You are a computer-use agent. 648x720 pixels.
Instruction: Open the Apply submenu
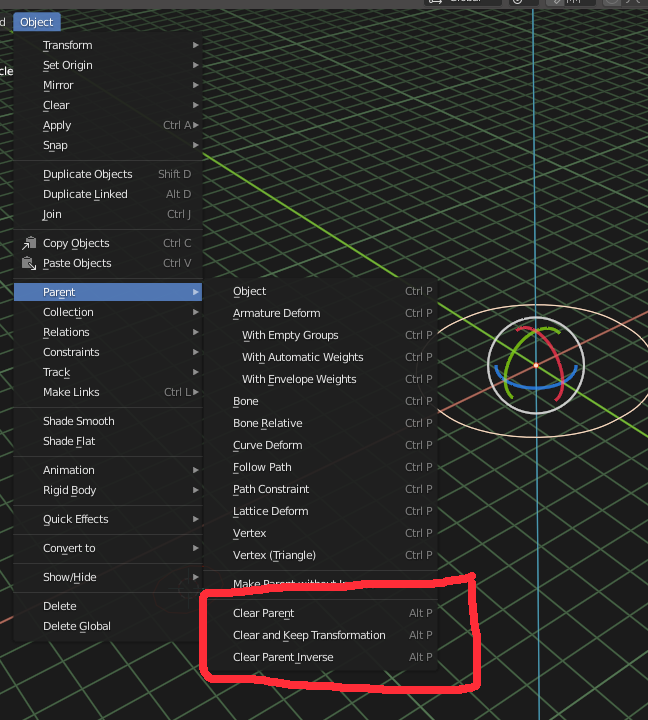(x=108, y=125)
